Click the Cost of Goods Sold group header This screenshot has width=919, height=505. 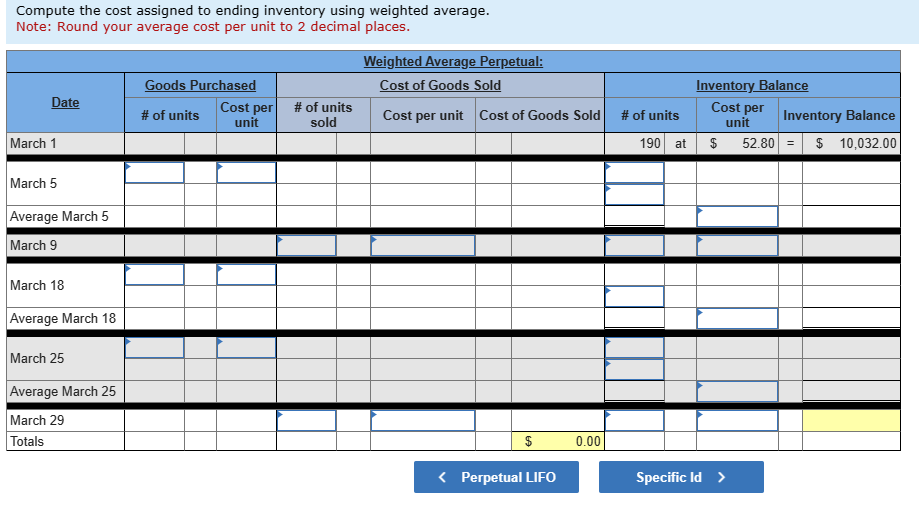click(440, 85)
